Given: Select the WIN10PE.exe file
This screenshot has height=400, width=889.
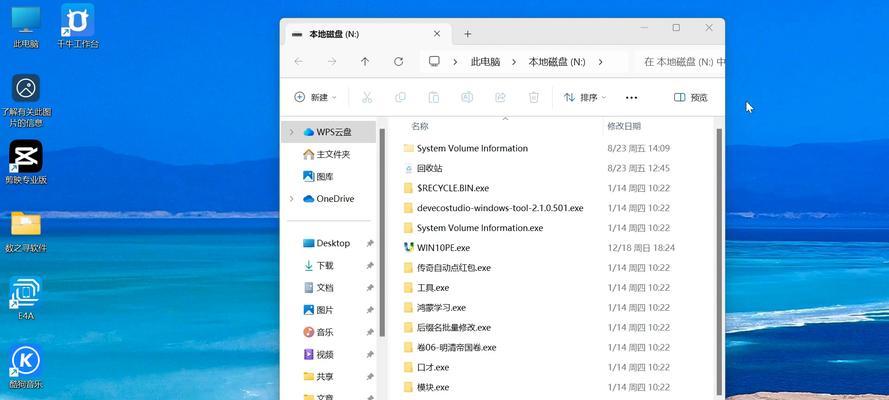Looking at the screenshot, I should pos(443,247).
